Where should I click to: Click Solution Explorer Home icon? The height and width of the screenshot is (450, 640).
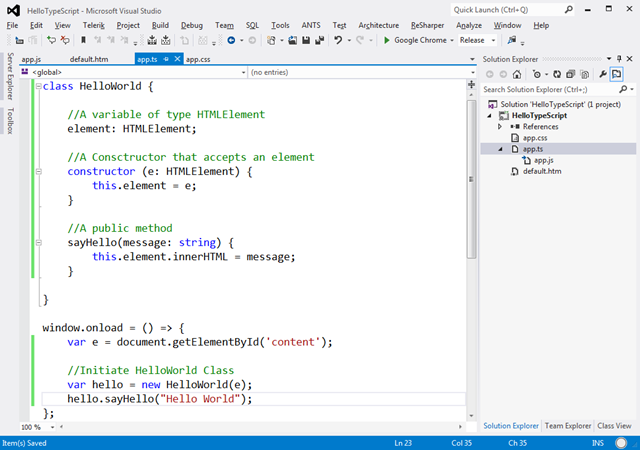[x=517, y=74]
